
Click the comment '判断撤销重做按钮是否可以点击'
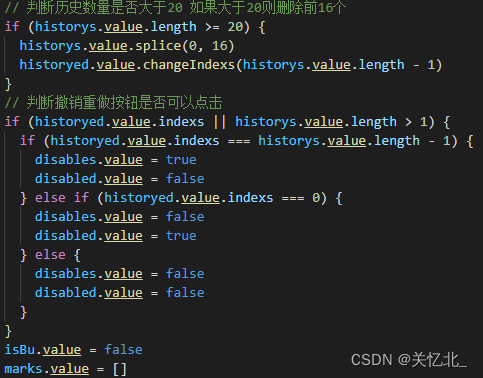(x=114, y=102)
